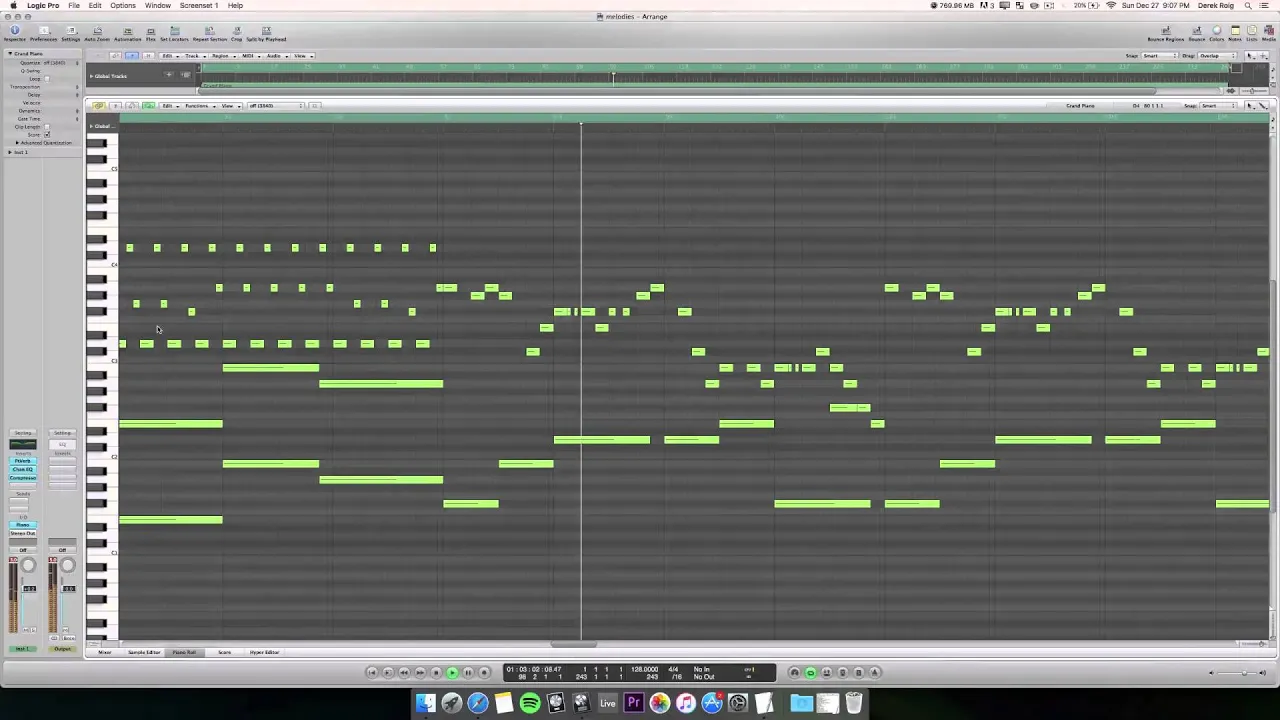Enable the Flex view toolbar icon
The height and width of the screenshot is (720, 1280).
pyautogui.click(x=151, y=34)
